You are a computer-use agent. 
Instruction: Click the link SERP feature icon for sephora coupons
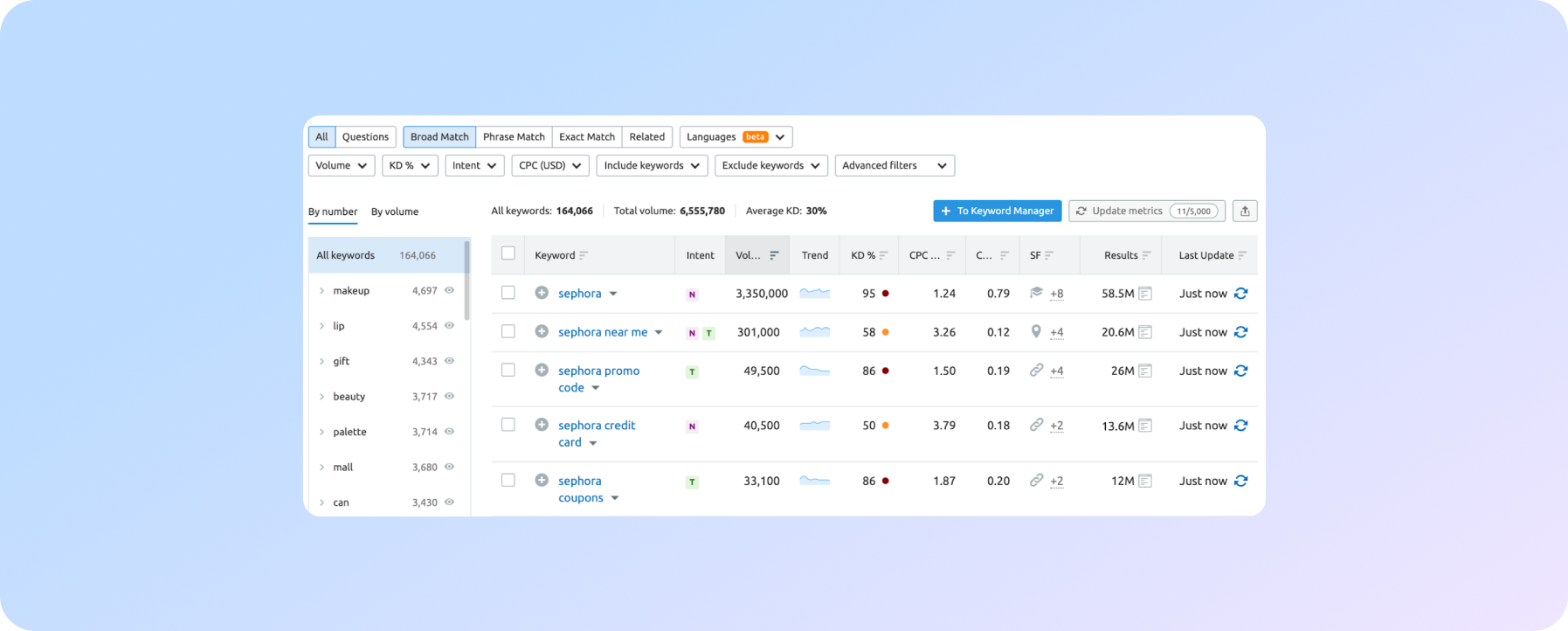click(1036, 480)
